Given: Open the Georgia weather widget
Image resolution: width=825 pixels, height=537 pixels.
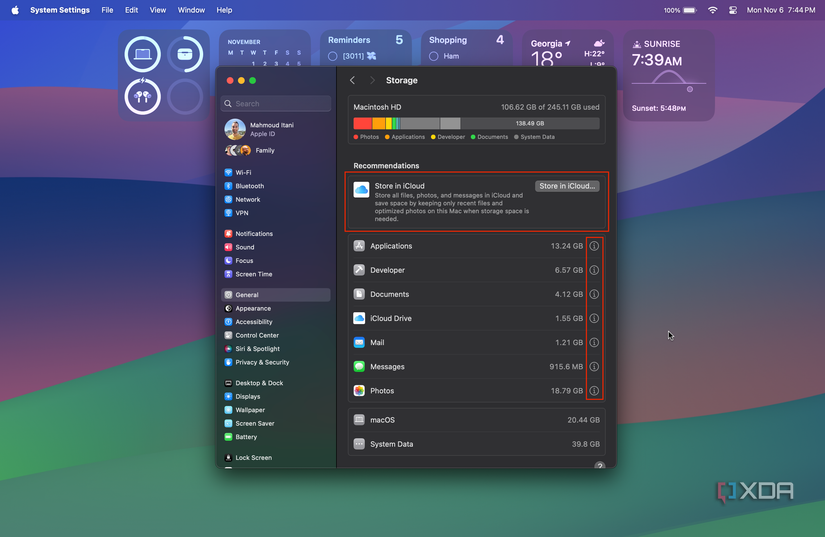Looking at the screenshot, I should 568,49.
